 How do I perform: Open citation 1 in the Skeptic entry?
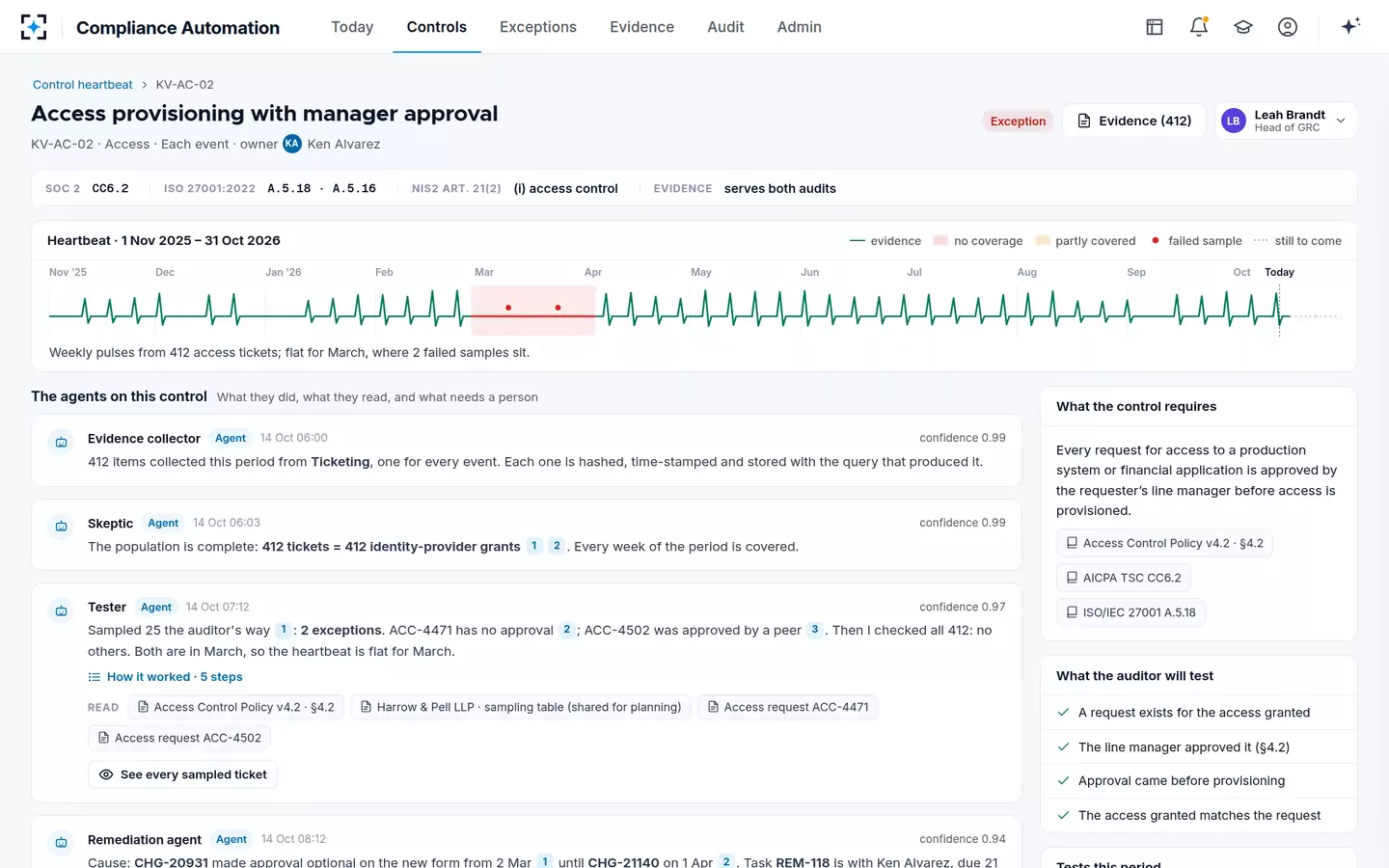click(534, 546)
